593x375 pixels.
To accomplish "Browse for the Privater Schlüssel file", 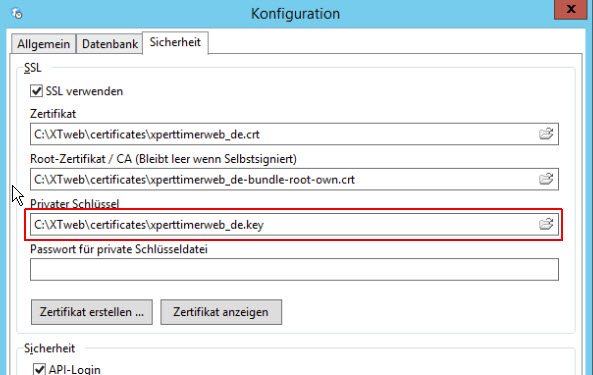I will pos(546,224).
